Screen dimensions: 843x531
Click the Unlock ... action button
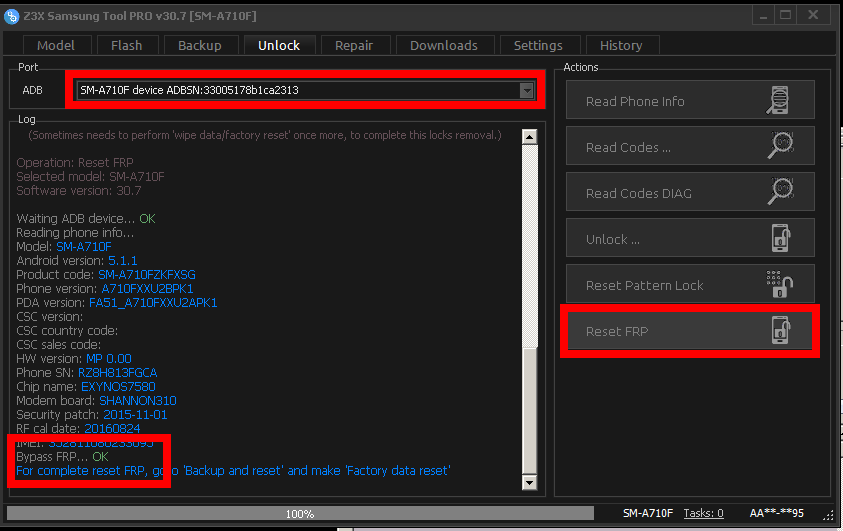pos(690,238)
